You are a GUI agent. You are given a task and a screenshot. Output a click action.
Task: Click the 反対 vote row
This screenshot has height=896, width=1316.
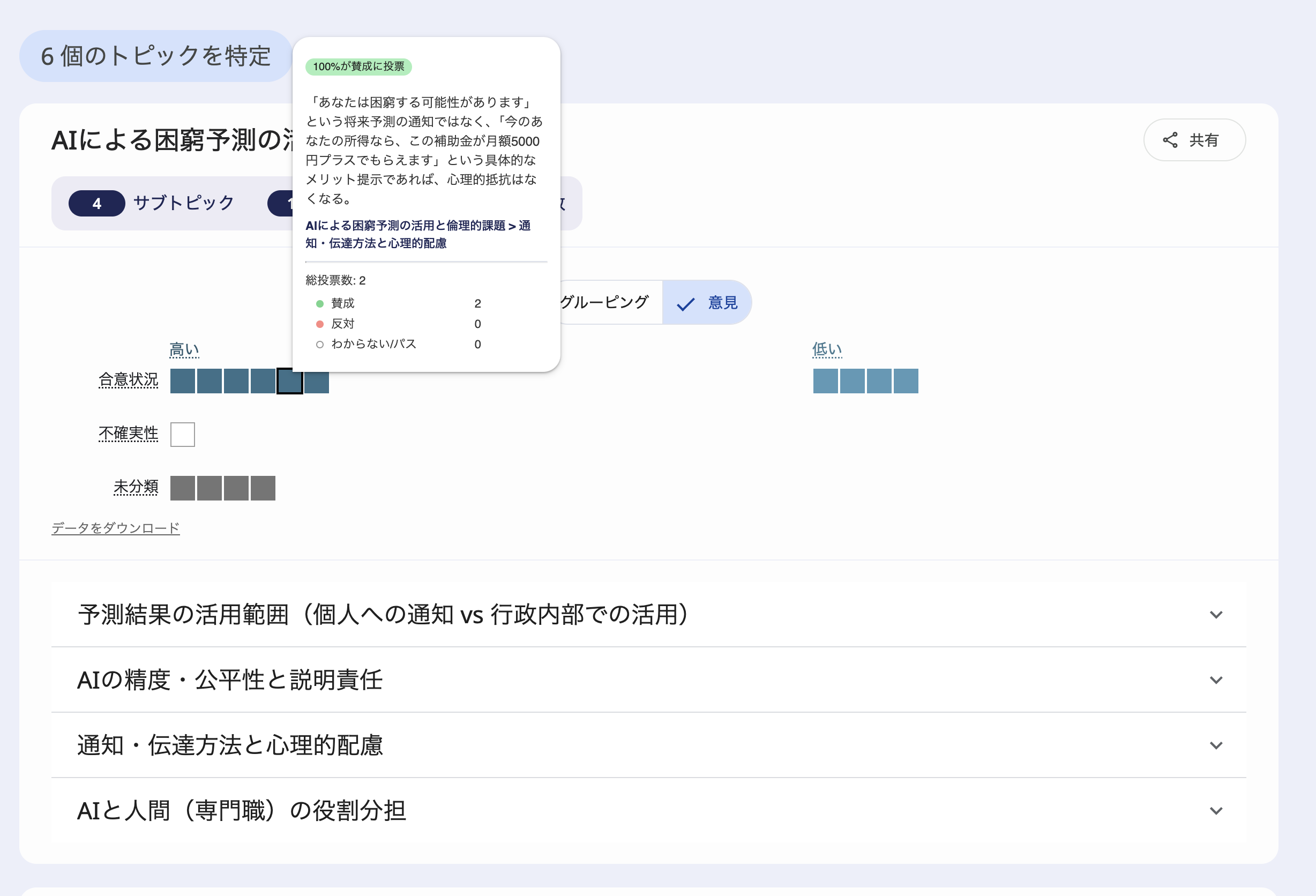399,324
